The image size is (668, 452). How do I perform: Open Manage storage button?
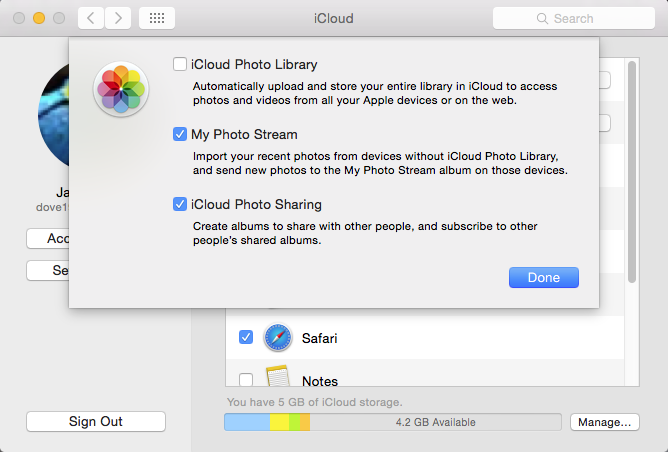point(605,422)
